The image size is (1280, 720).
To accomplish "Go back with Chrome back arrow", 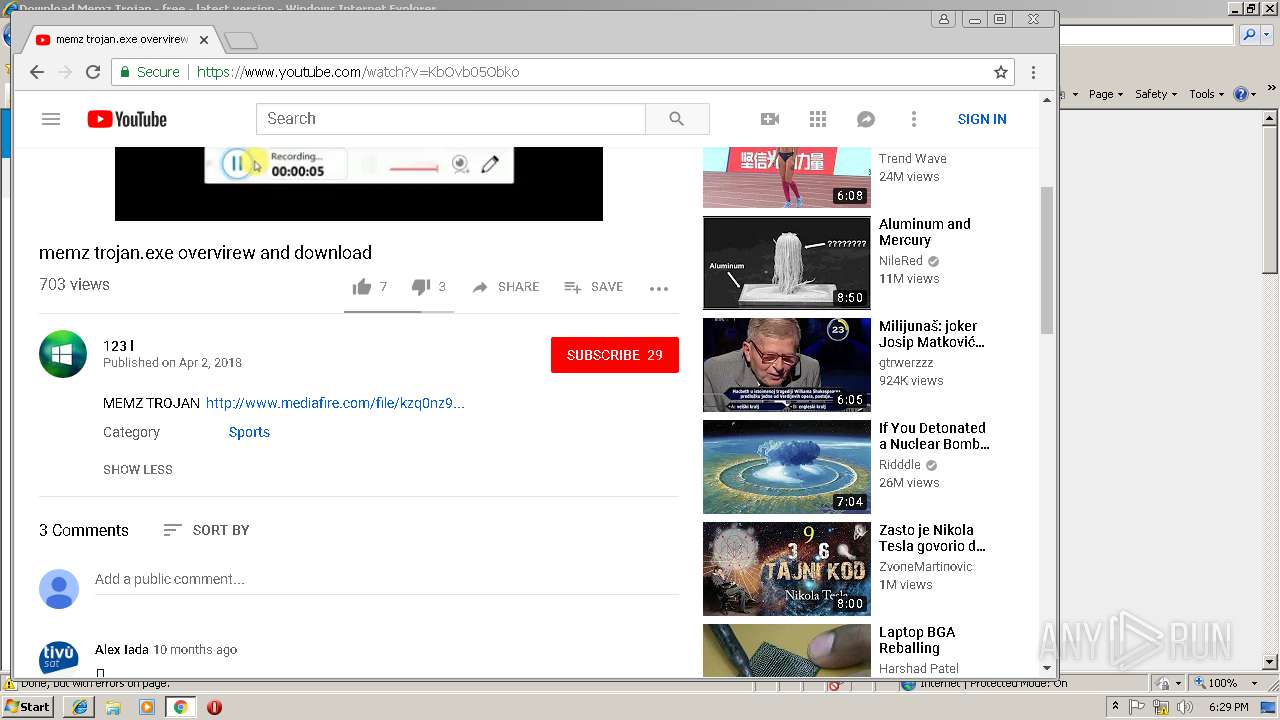I will coord(37,72).
